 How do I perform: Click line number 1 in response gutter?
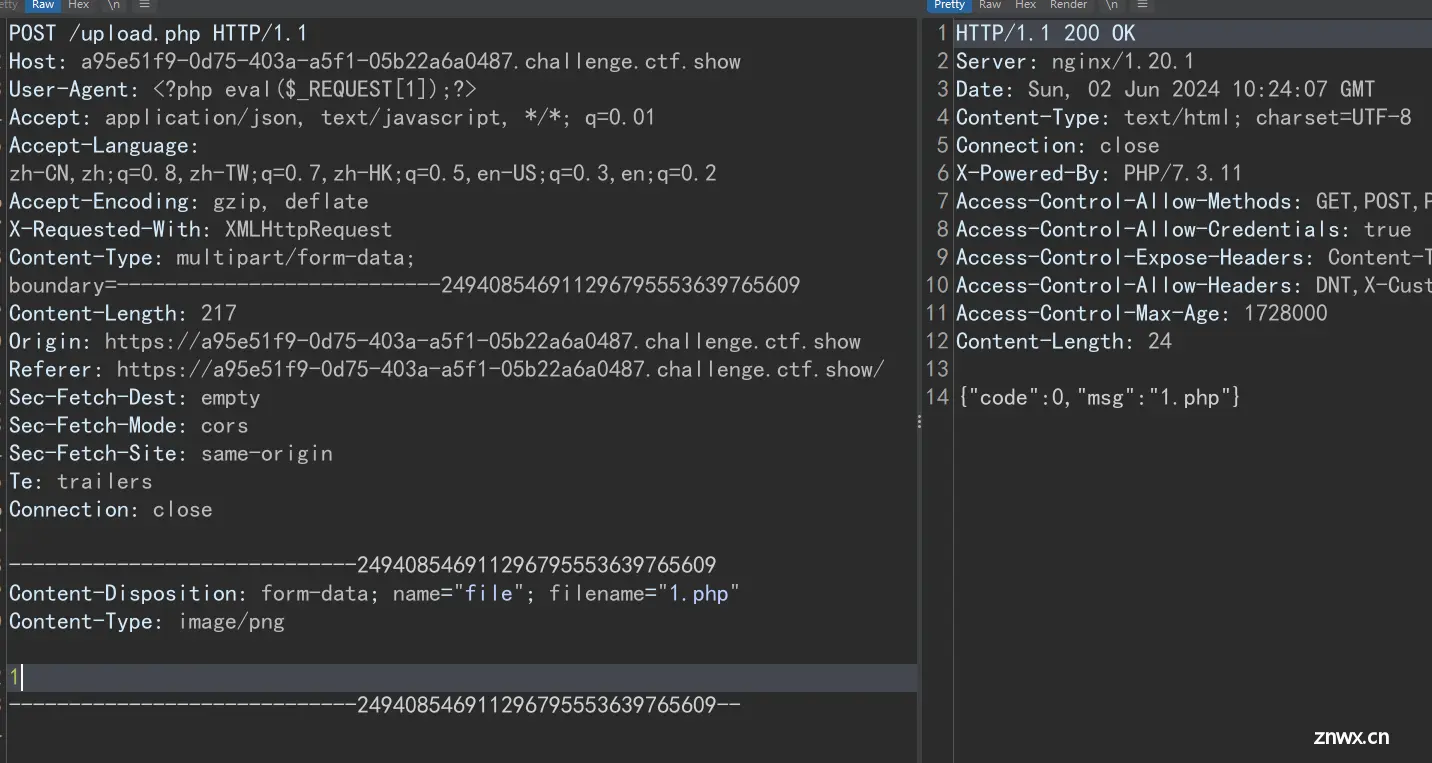point(942,33)
